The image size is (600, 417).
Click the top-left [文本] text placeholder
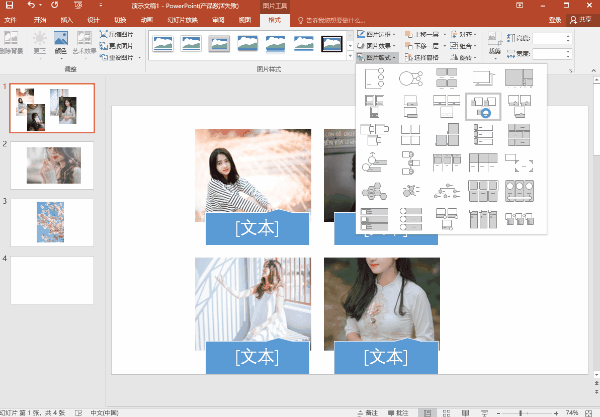pyautogui.click(x=257, y=228)
